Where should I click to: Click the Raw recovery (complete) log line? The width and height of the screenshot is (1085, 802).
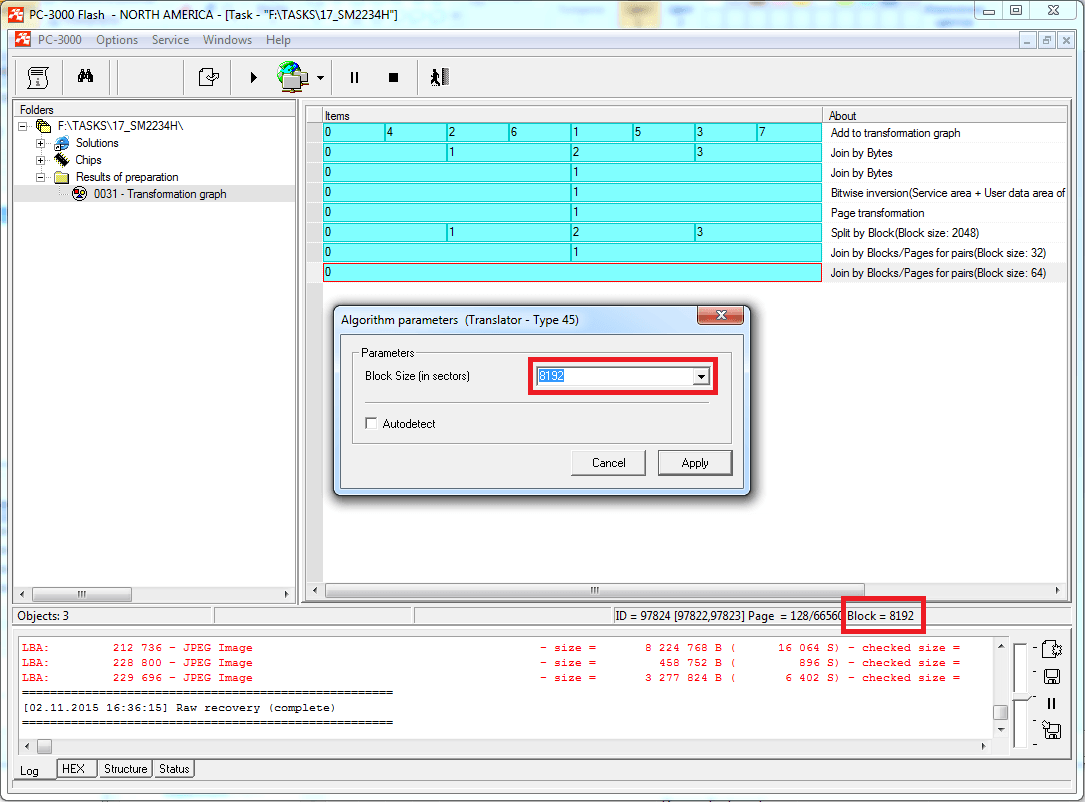[179, 708]
